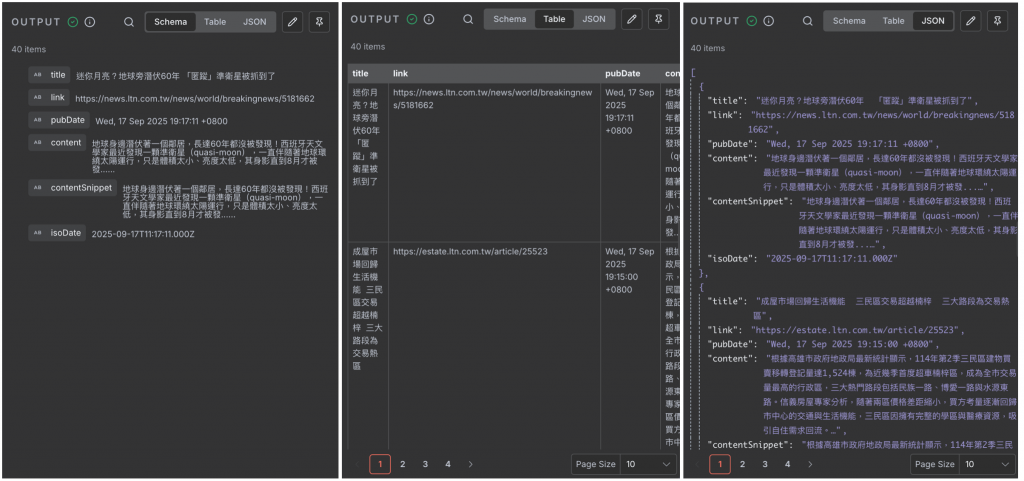
Task: Select the JSON tab in the right panel
Action: pos(933,21)
